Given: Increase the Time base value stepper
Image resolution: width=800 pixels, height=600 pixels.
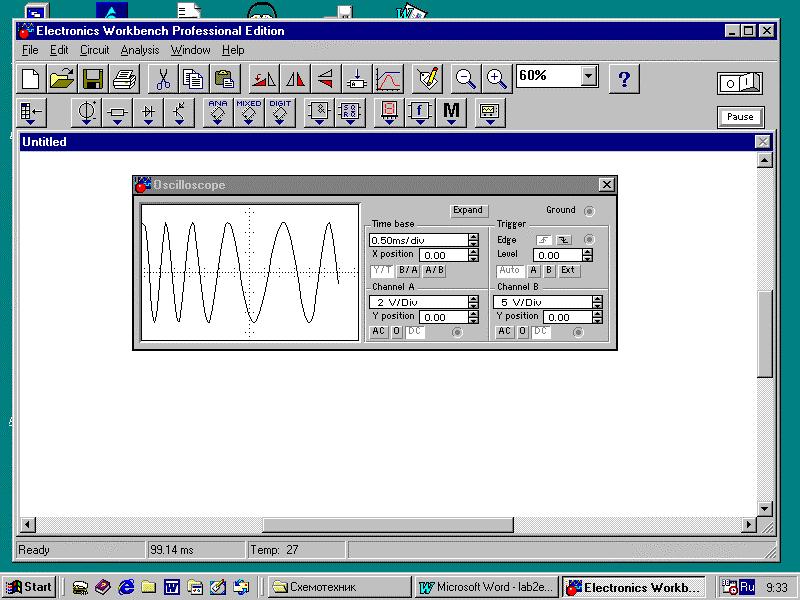Looking at the screenshot, I should [x=474, y=237].
